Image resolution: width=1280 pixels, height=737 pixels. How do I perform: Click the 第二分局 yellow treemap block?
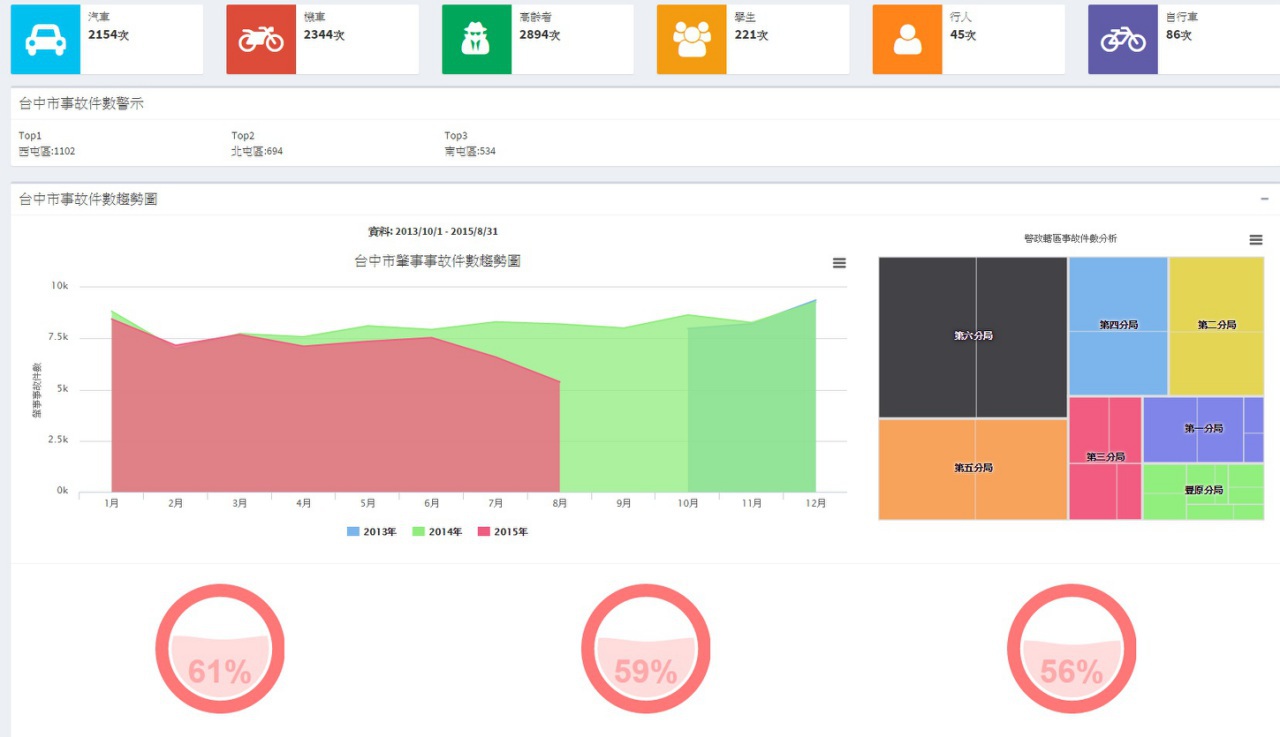(1216, 325)
